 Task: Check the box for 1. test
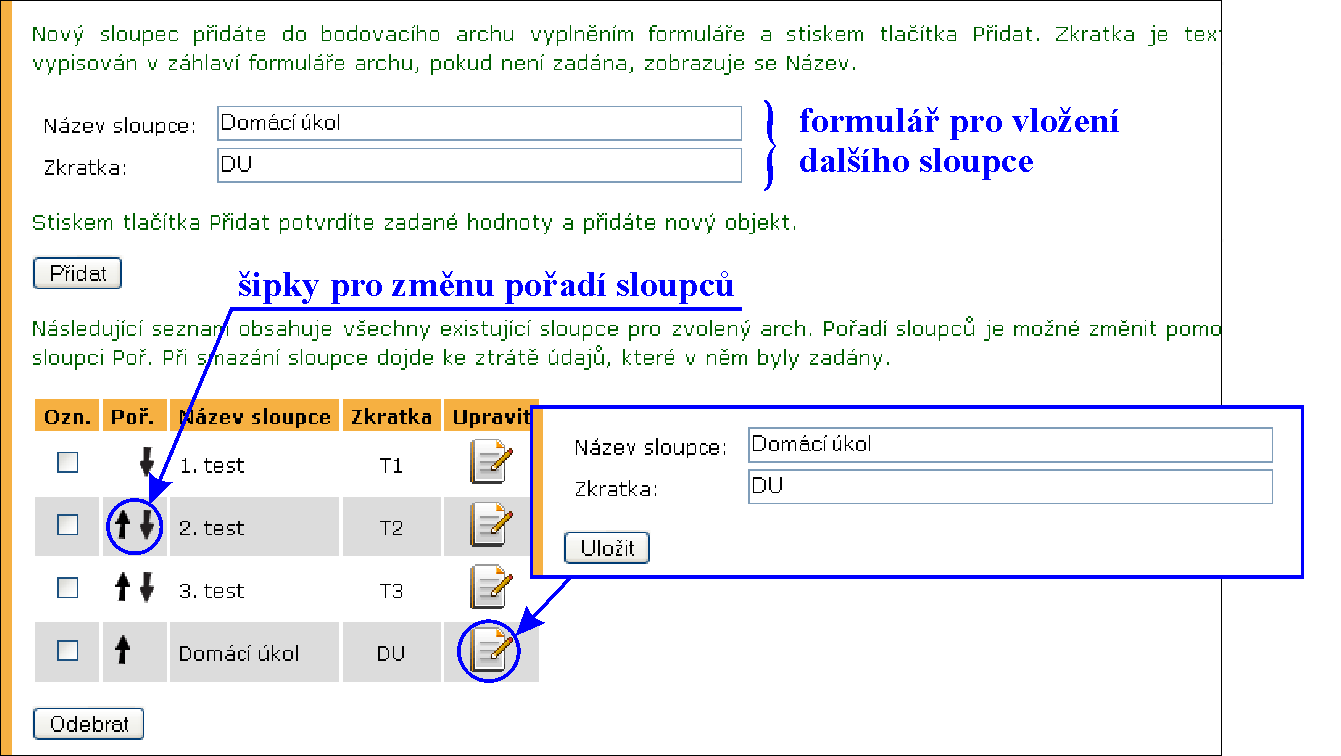pyautogui.click(x=67, y=463)
